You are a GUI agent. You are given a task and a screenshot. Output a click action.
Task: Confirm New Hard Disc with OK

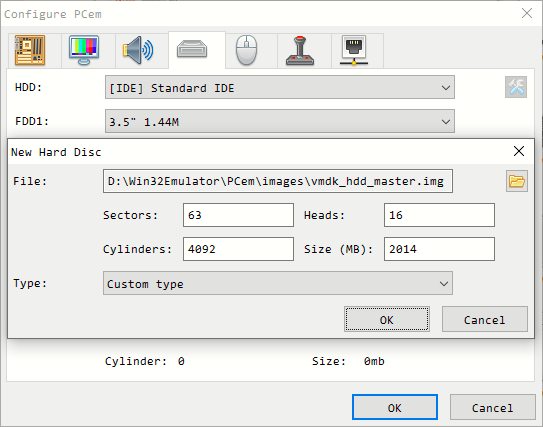387,319
